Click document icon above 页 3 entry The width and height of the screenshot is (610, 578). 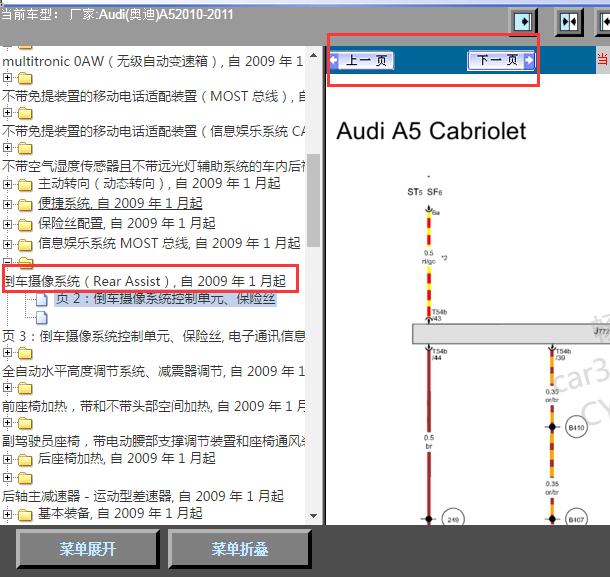[x=42, y=317]
